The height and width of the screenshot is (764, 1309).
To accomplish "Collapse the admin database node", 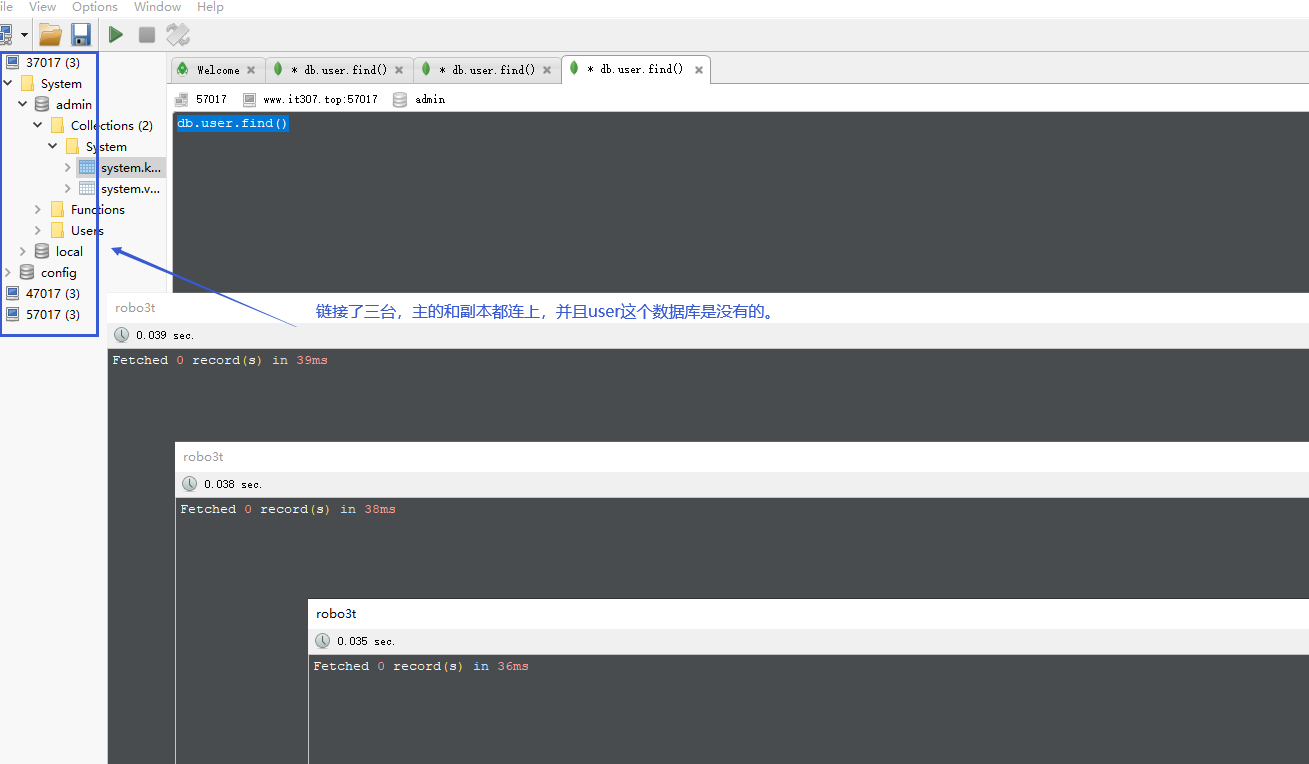I will 23,105.
